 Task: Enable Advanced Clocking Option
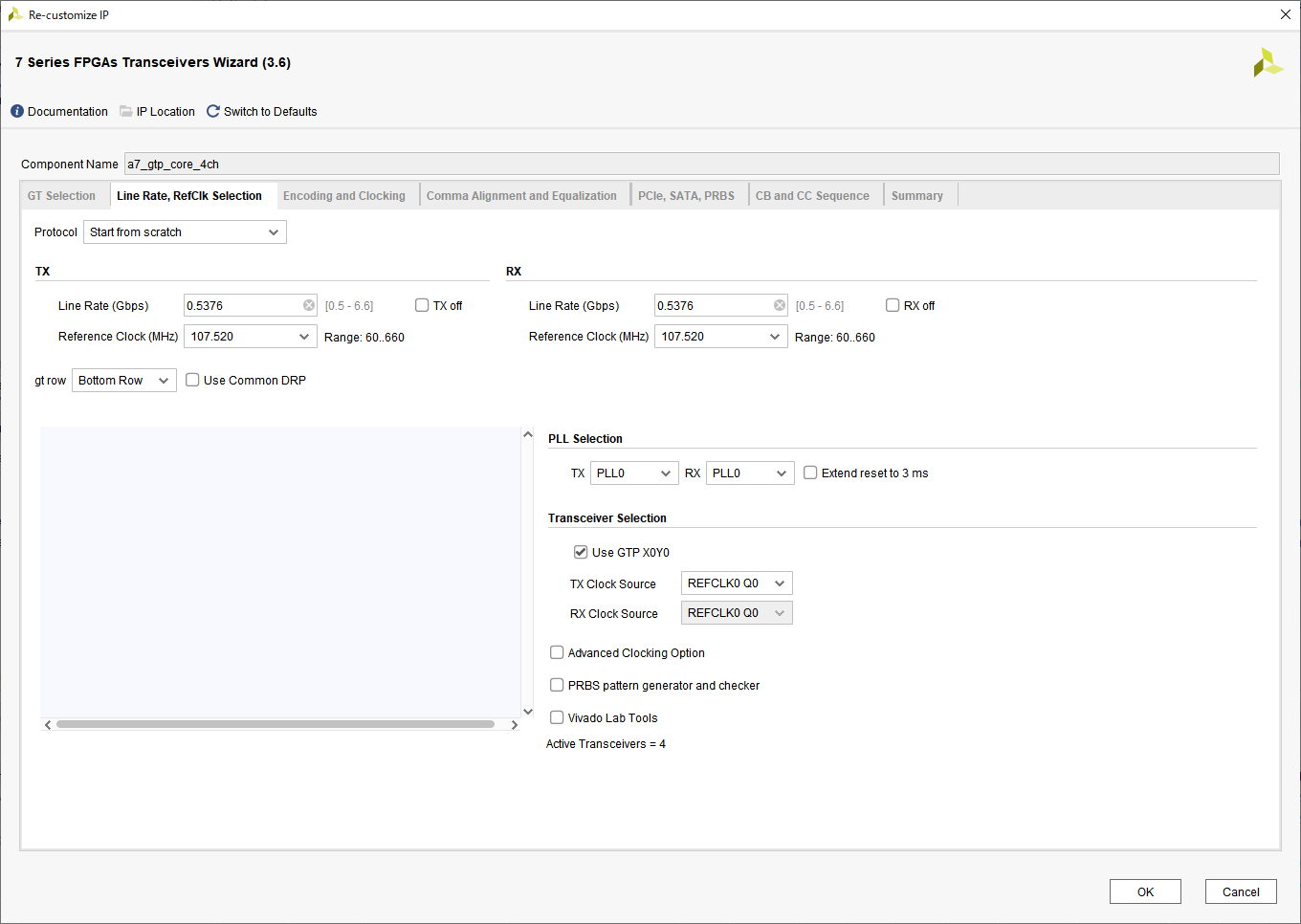coord(557,652)
